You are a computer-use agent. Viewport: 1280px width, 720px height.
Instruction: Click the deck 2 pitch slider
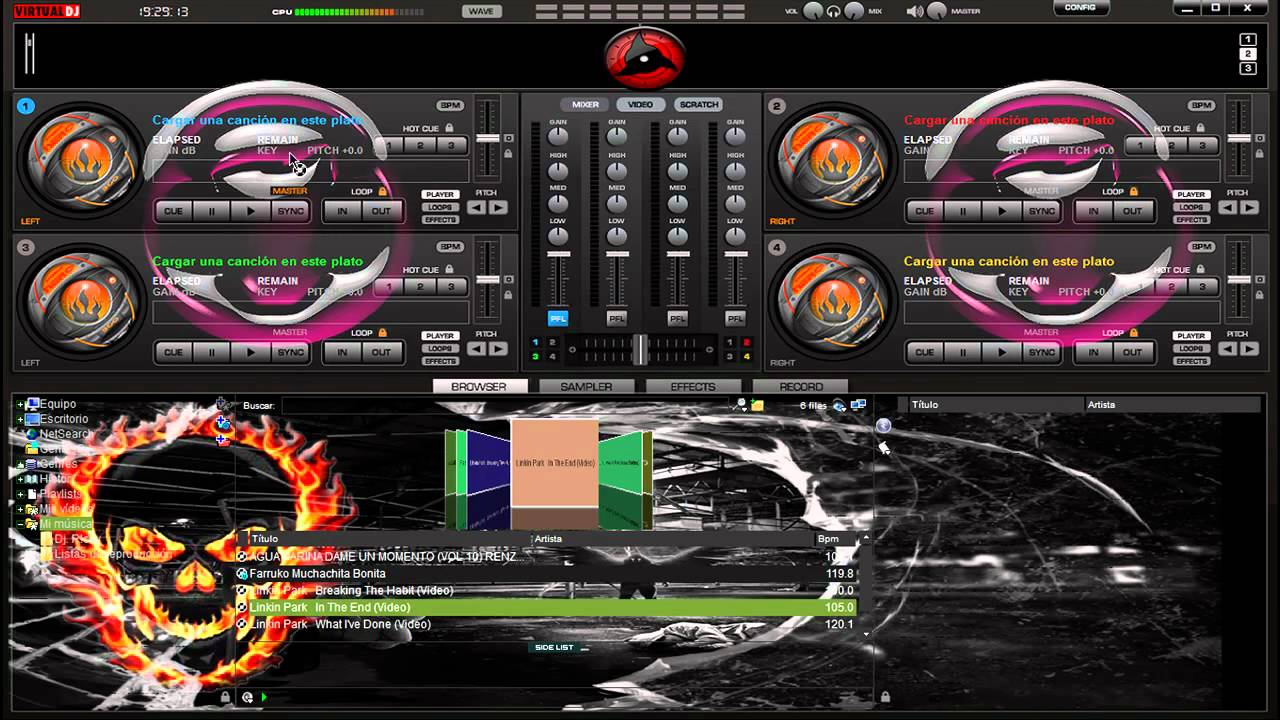pos(1237,138)
